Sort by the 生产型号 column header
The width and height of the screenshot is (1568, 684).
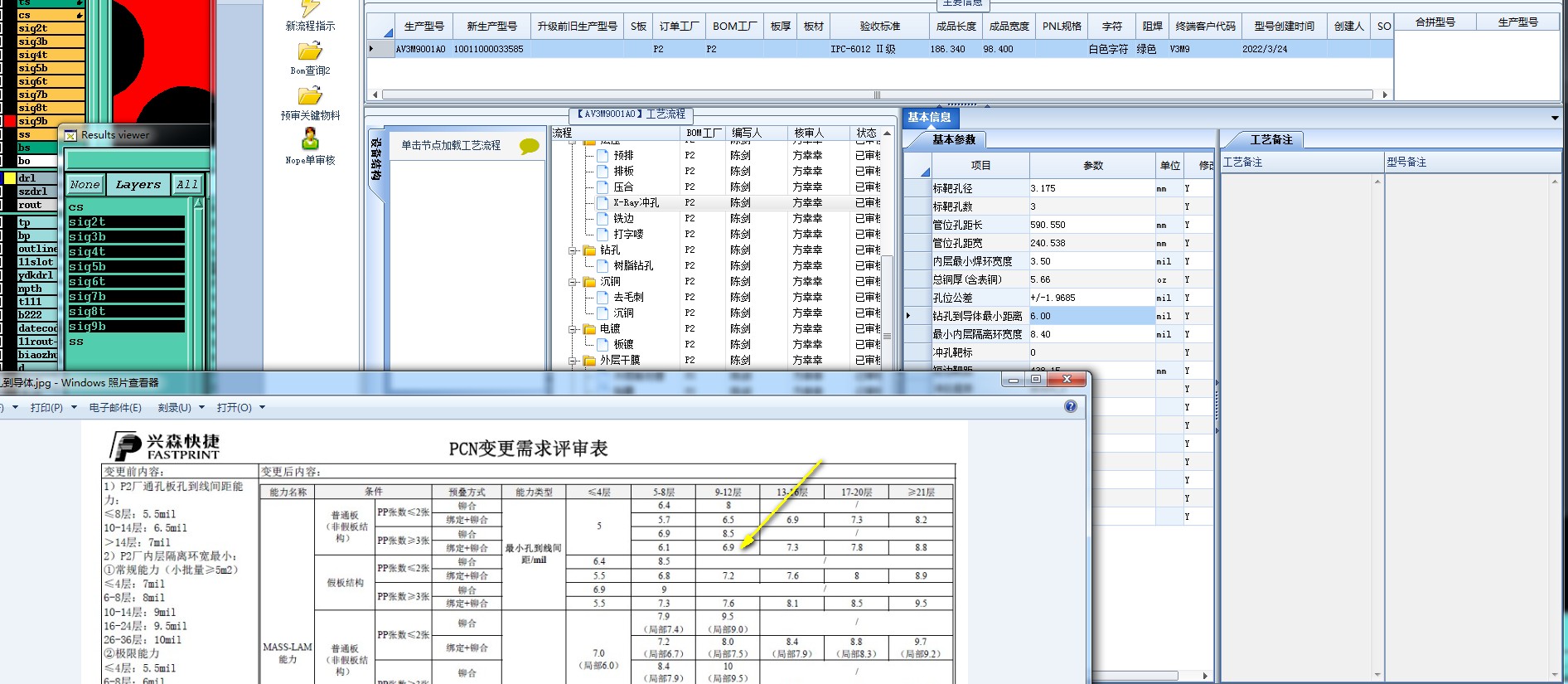click(423, 27)
